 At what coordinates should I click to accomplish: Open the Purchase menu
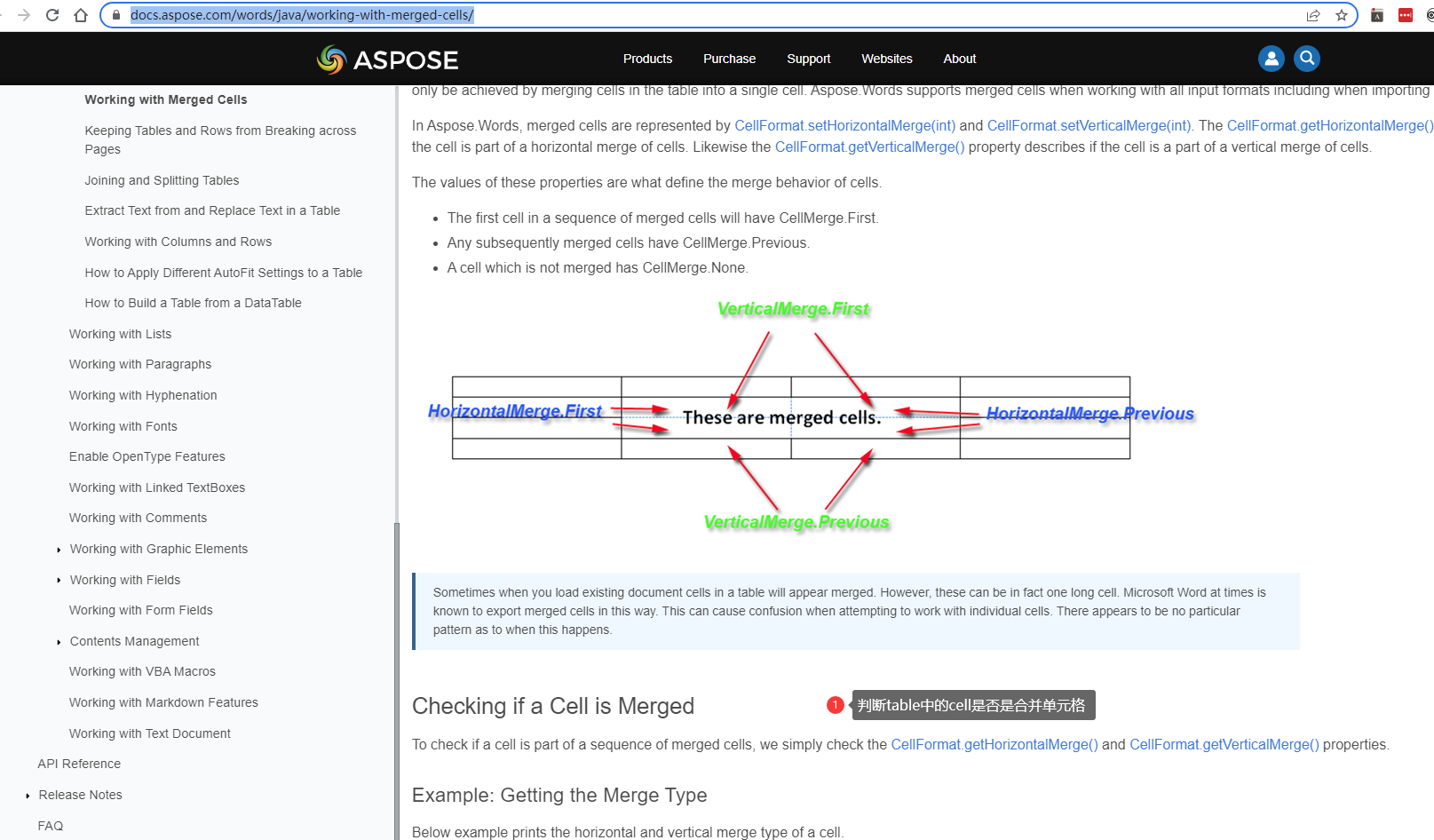(729, 59)
